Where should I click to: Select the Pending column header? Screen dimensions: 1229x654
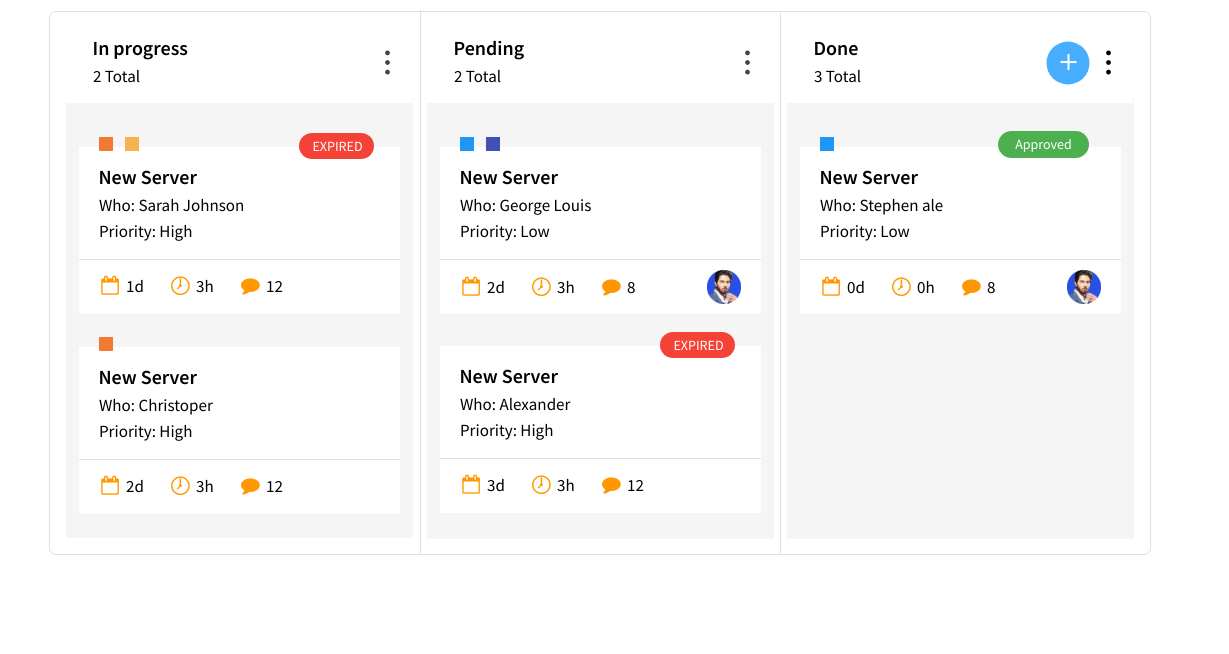pyautogui.click(x=489, y=48)
